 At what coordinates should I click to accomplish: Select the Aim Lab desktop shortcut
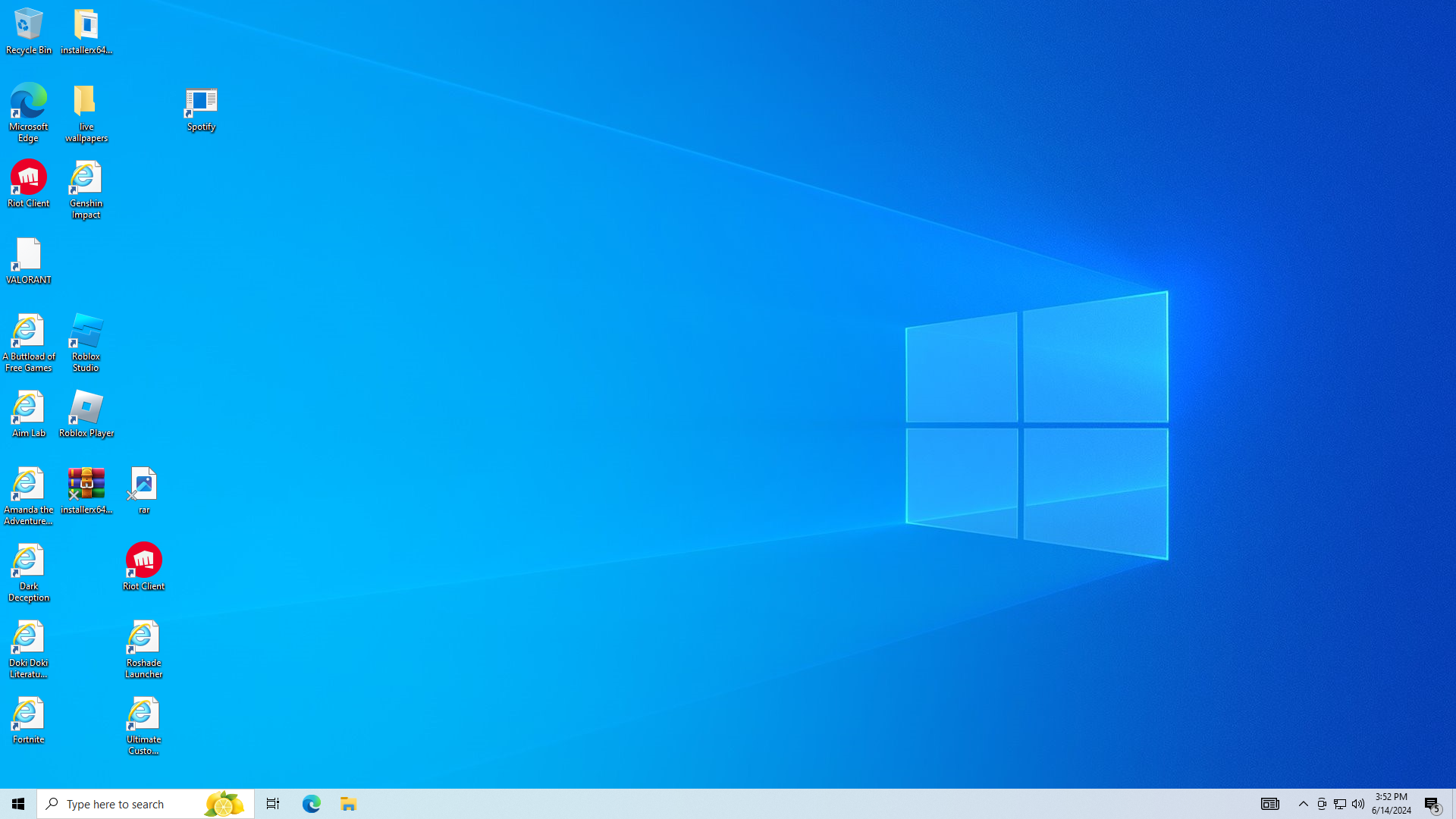(x=28, y=413)
